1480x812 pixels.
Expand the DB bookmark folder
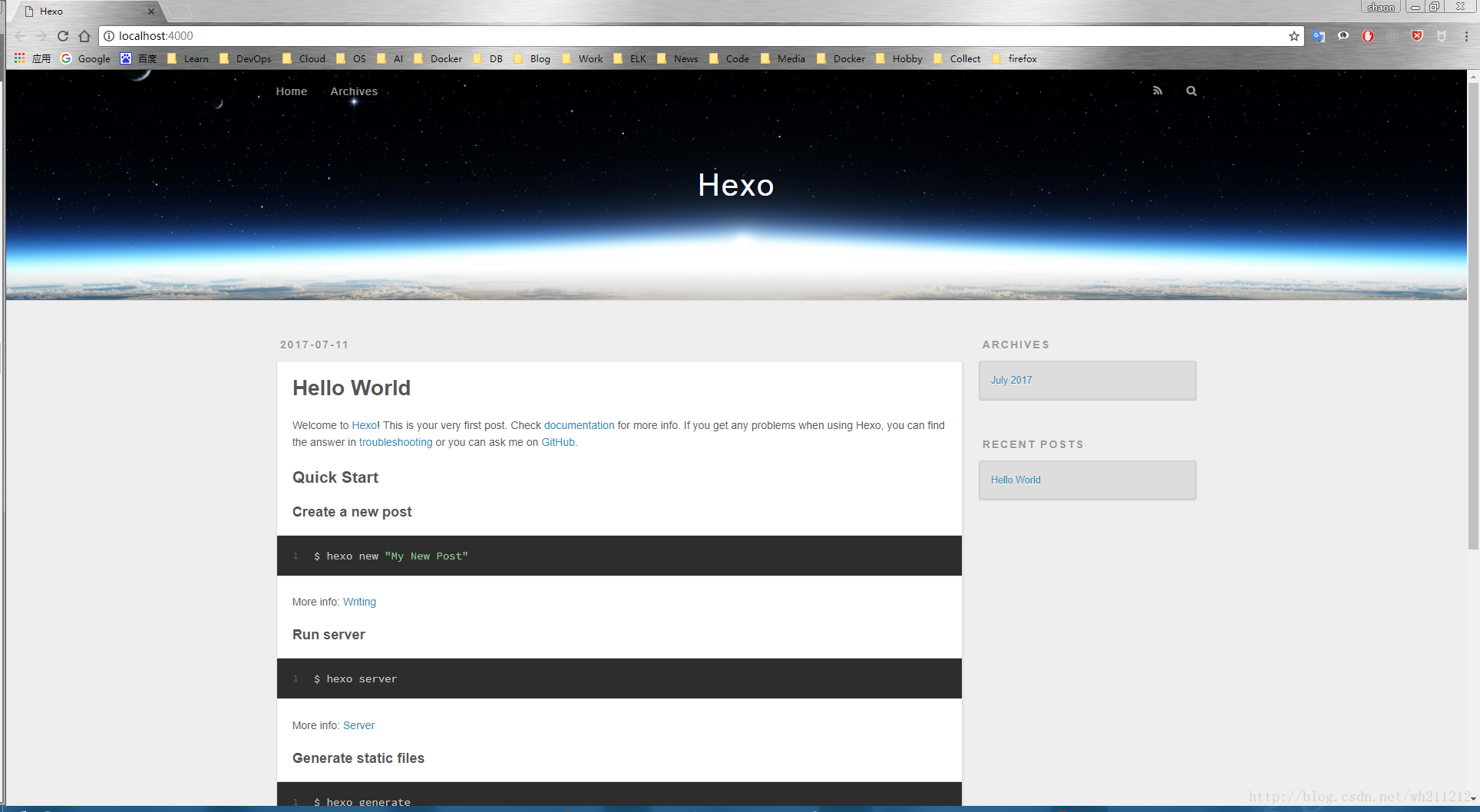click(x=488, y=58)
